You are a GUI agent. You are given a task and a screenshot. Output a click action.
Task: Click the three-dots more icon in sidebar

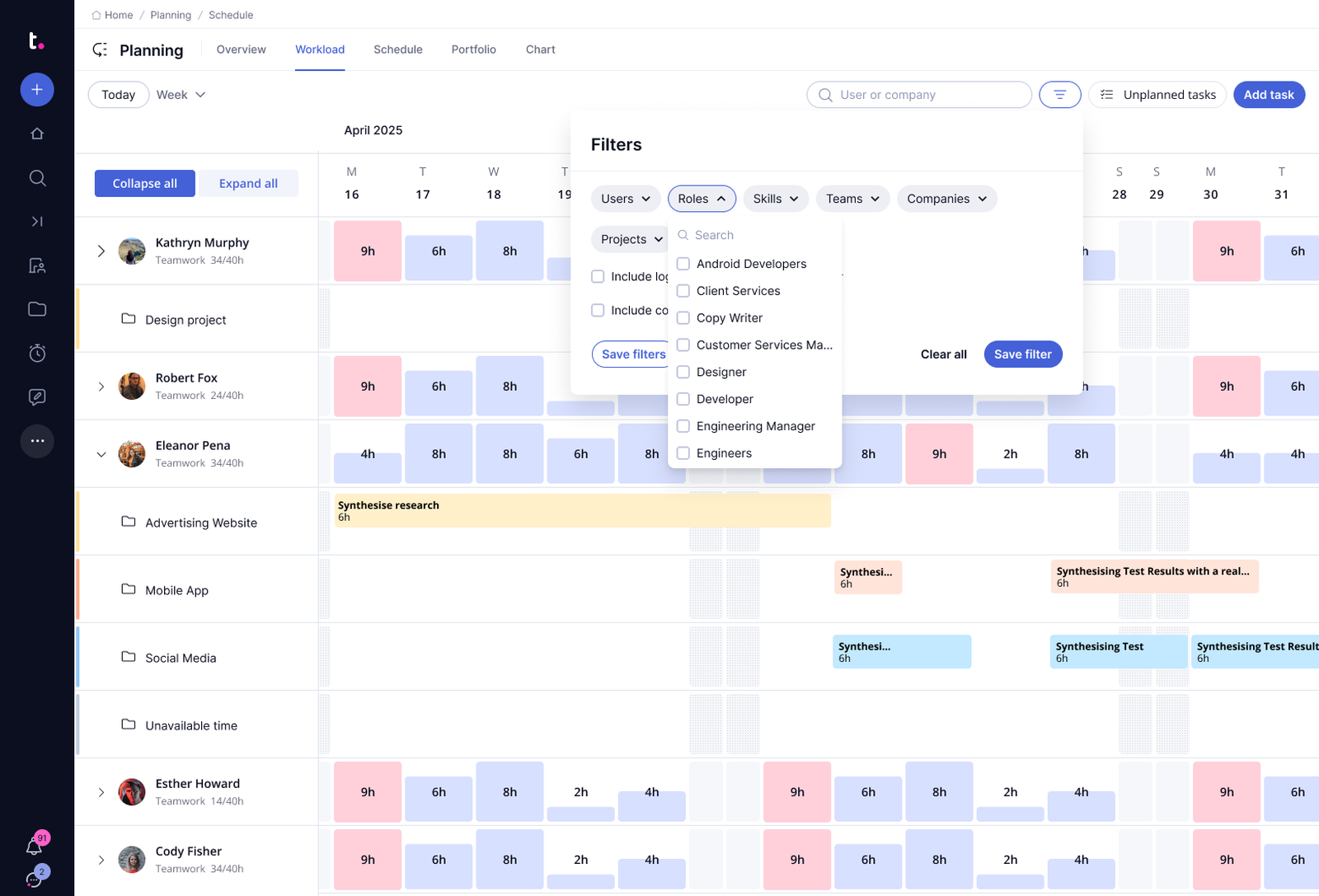tap(37, 441)
